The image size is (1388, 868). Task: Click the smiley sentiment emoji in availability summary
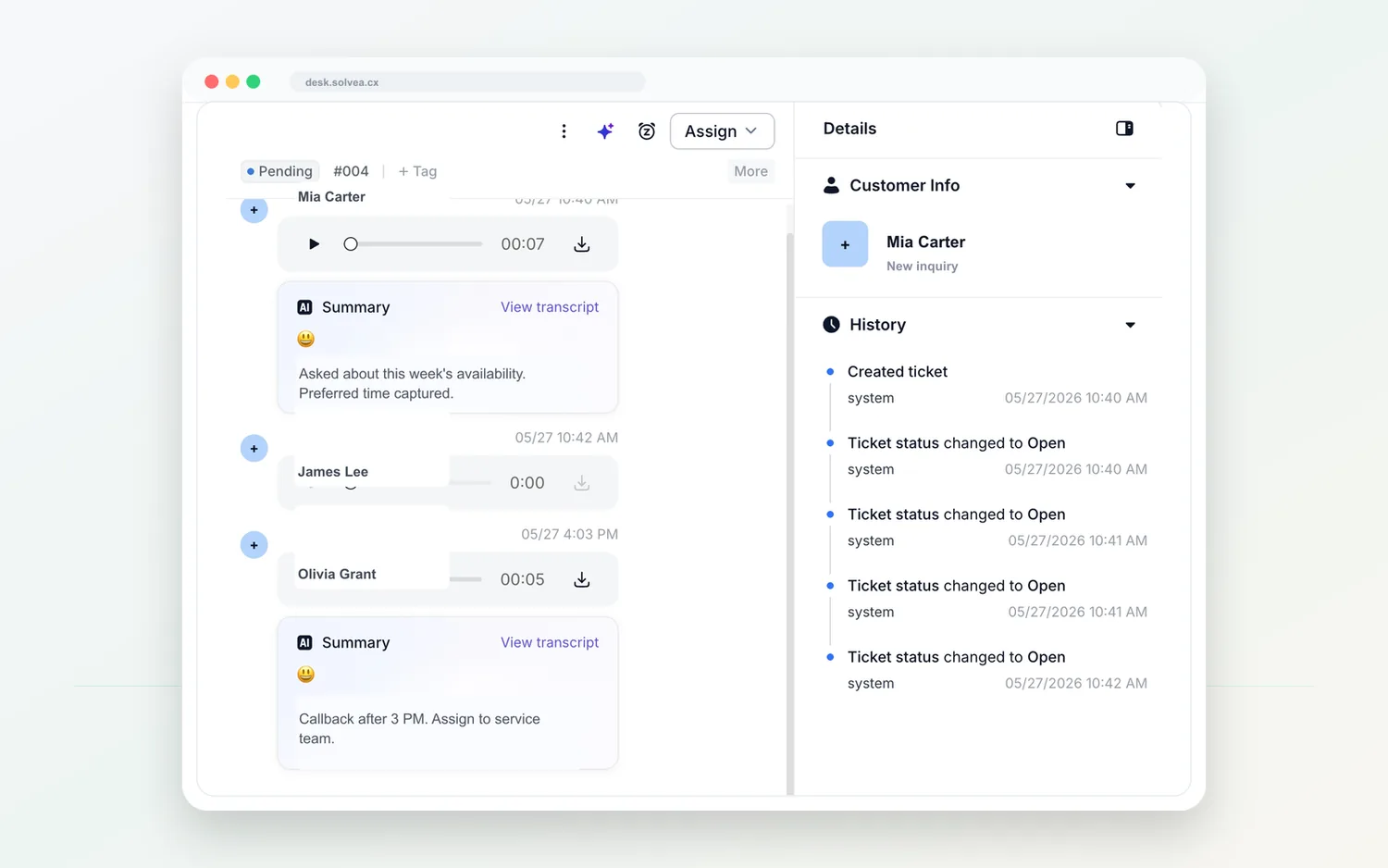click(306, 340)
